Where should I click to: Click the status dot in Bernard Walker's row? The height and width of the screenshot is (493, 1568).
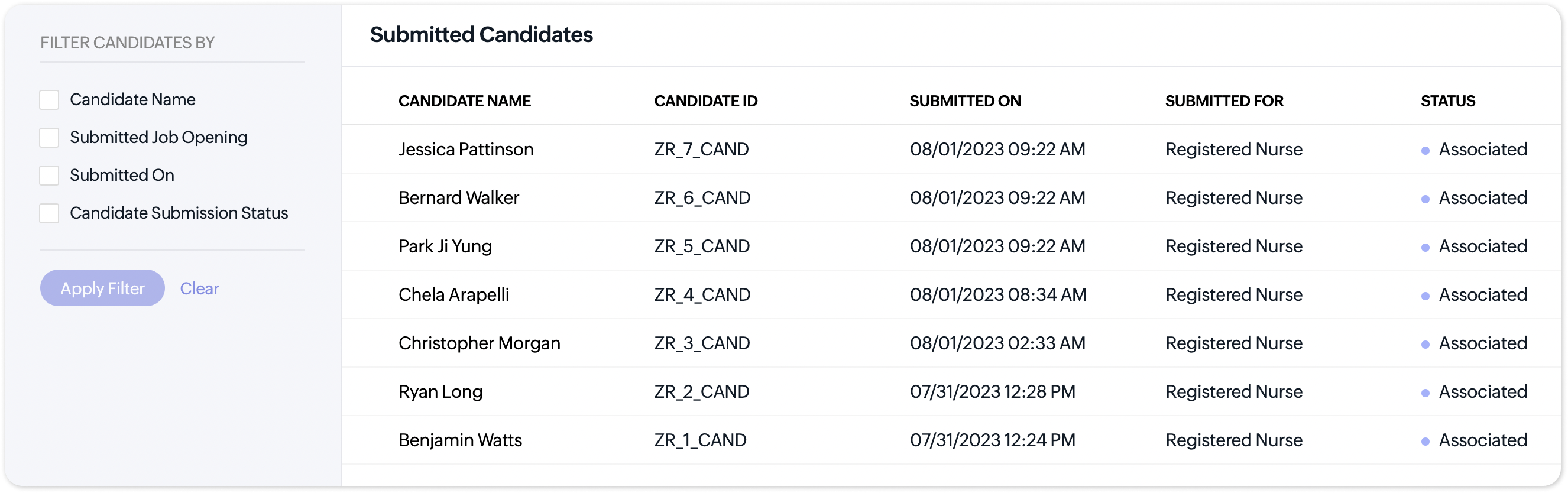1425,199
